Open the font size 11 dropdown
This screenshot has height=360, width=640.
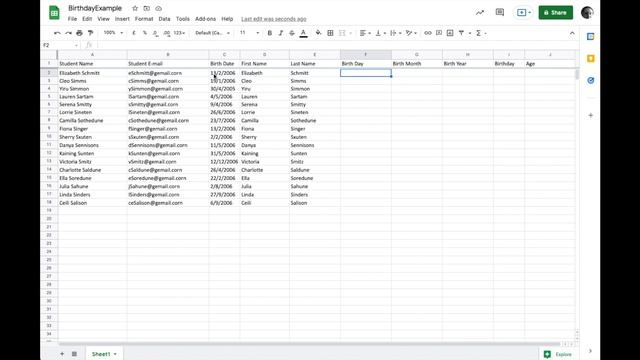click(249, 33)
